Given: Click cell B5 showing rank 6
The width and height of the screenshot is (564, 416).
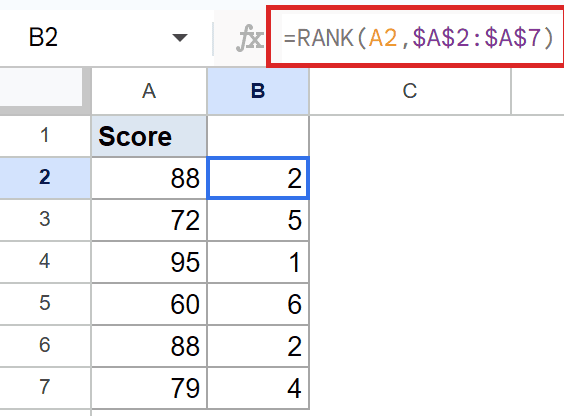Looking at the screenshot, I should click(258, 303).
